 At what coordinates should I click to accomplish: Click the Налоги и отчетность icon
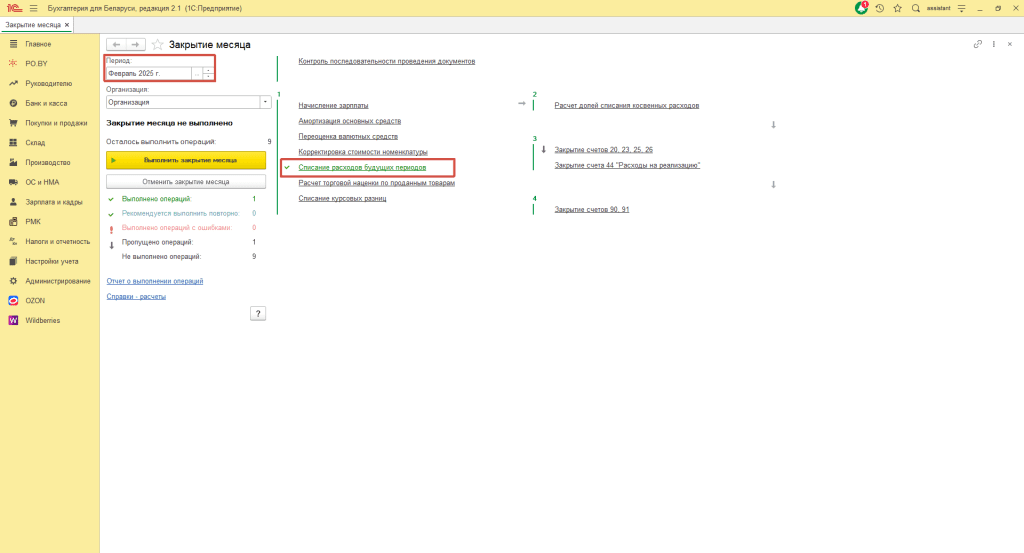13,242
